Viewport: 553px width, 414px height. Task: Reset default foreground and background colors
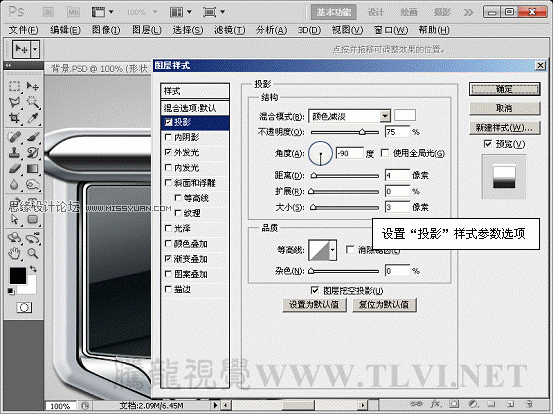[11, 291]
